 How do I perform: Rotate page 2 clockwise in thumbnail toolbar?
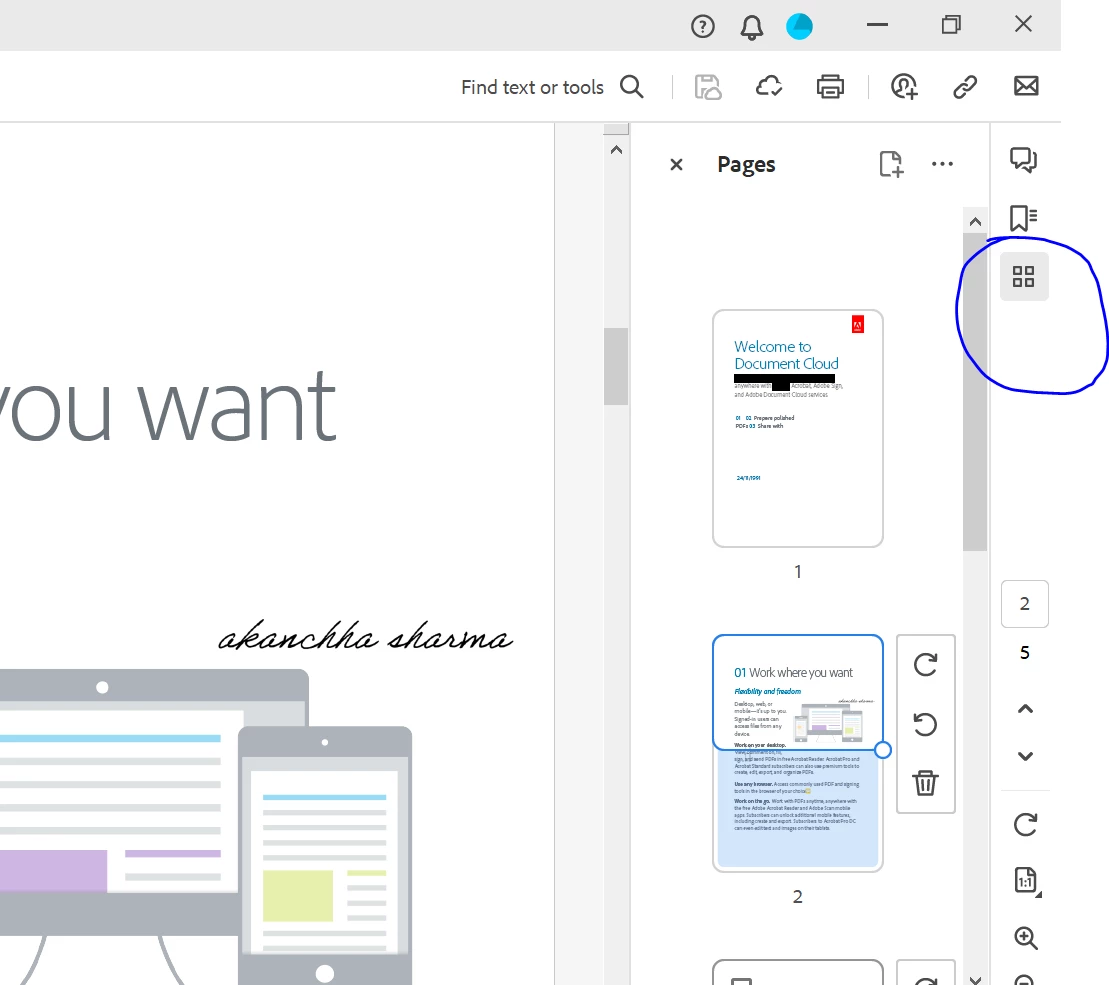(x=925, y=665)
